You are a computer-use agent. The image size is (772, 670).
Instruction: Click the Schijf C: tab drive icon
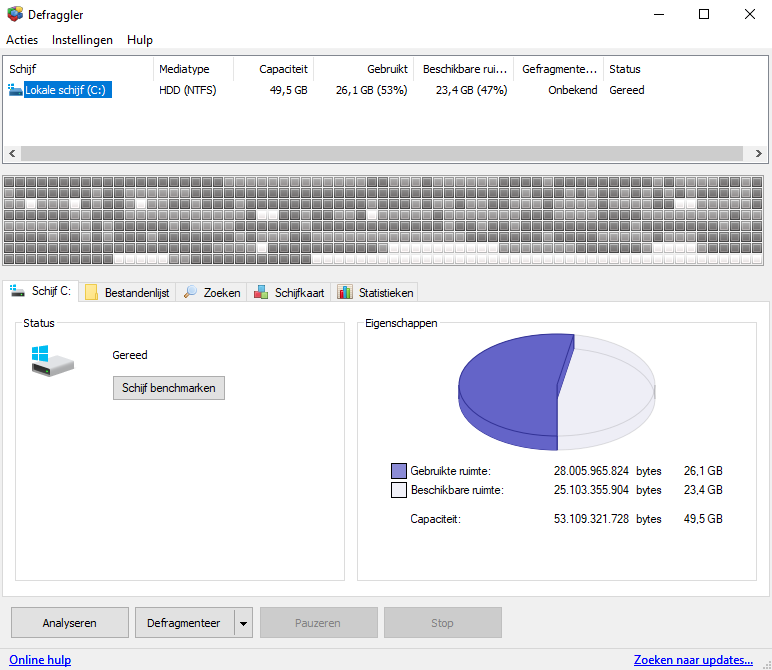coord(17,291)
